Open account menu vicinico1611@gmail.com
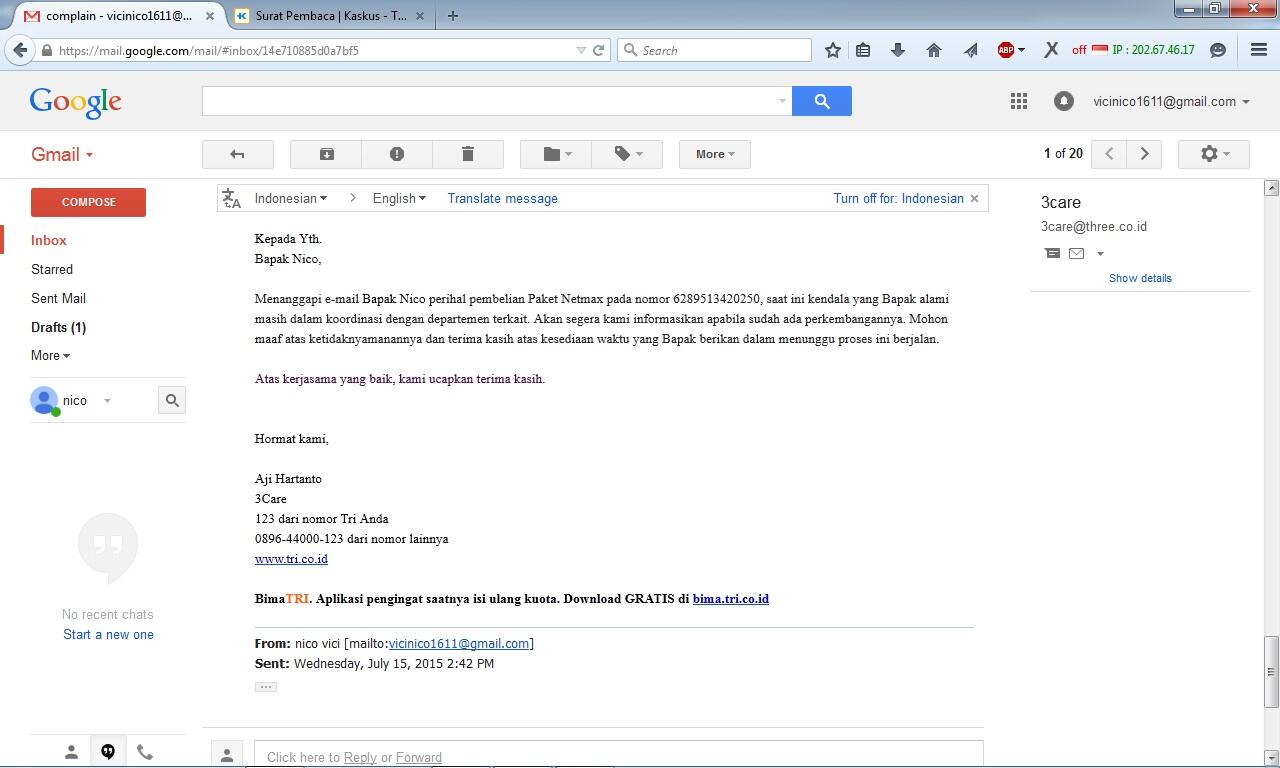 tap(1171, 101)
